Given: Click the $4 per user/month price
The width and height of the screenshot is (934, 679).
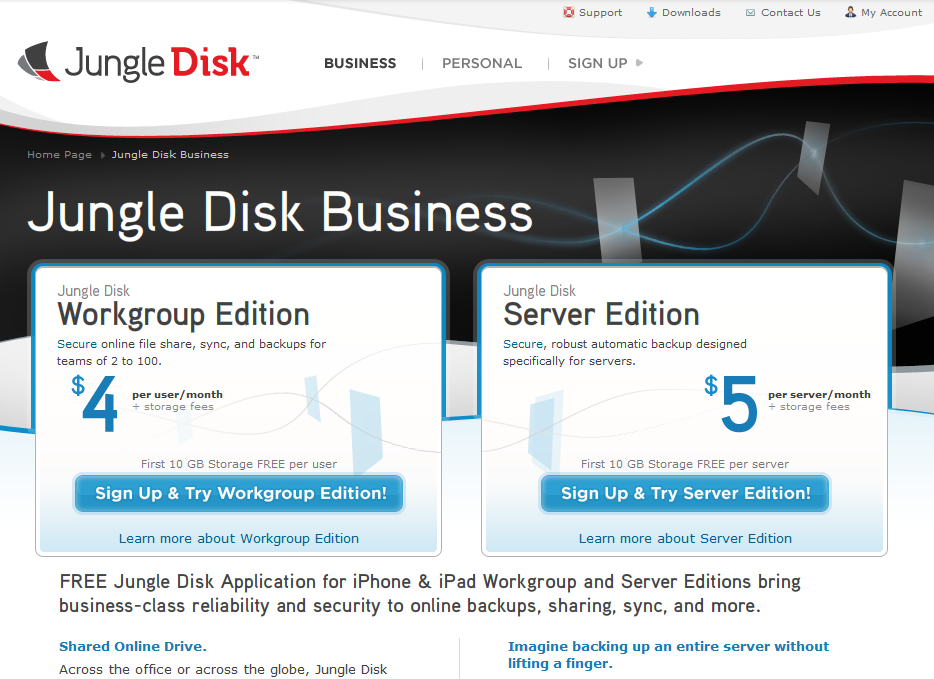Looking at the screenshot, I should pyautogui.click(x=147, y=403).
